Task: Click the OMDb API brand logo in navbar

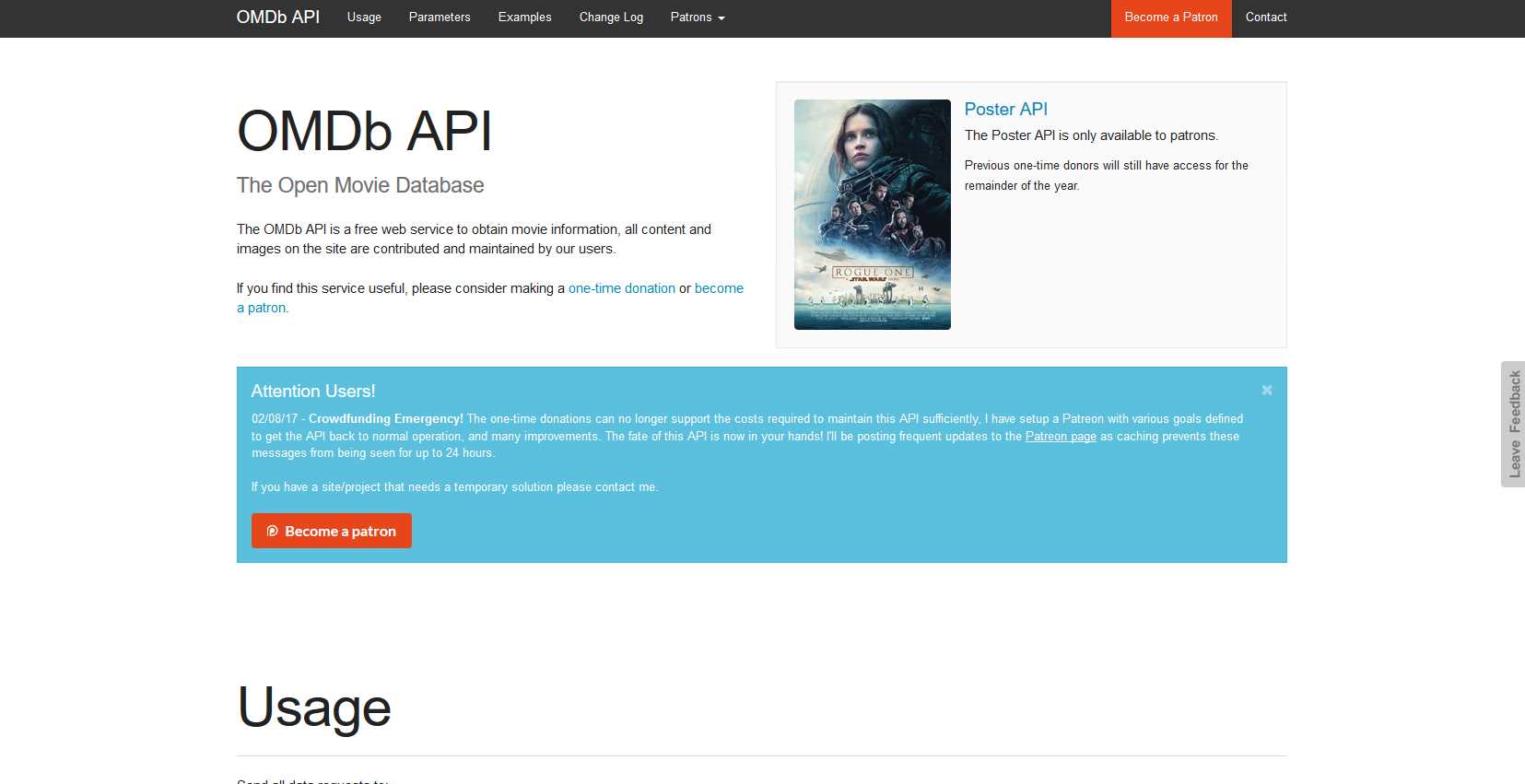Action: coord(277,17)
